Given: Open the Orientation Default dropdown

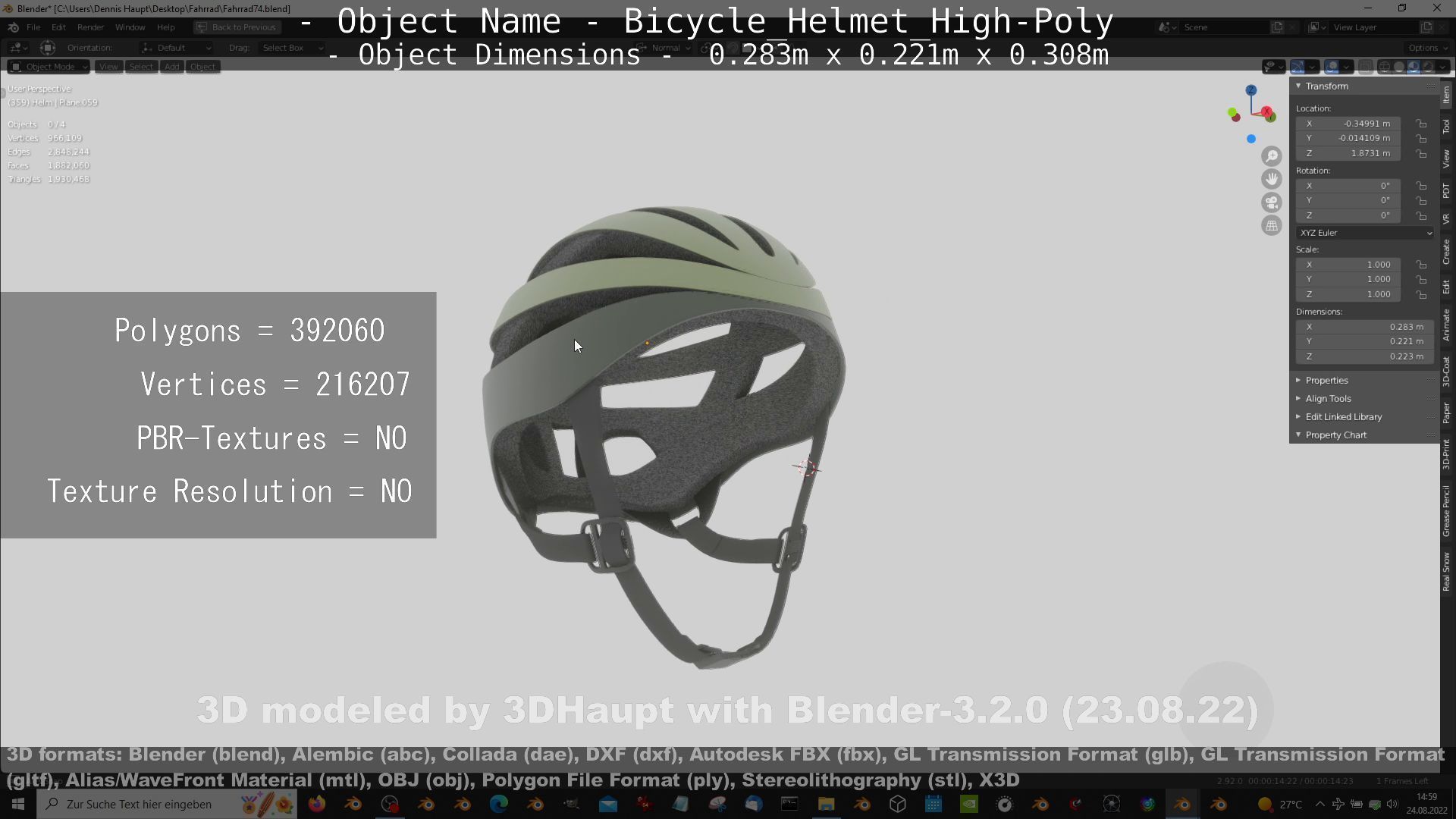Looking at the screenshot, I should pyautogui.click(x=177, y=48).
